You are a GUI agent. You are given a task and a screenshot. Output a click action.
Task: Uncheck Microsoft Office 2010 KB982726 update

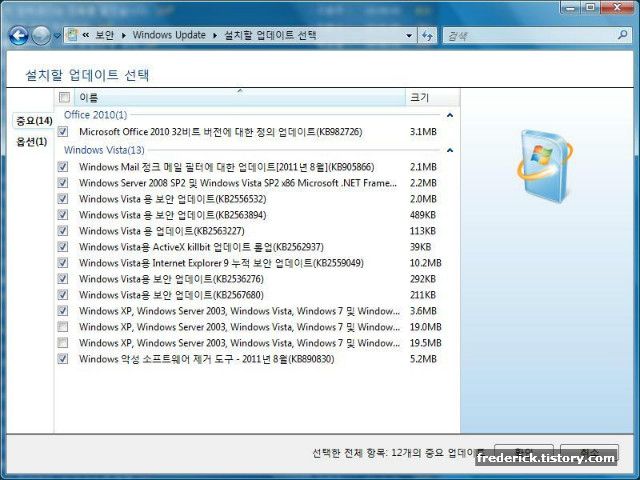point(63,131)
